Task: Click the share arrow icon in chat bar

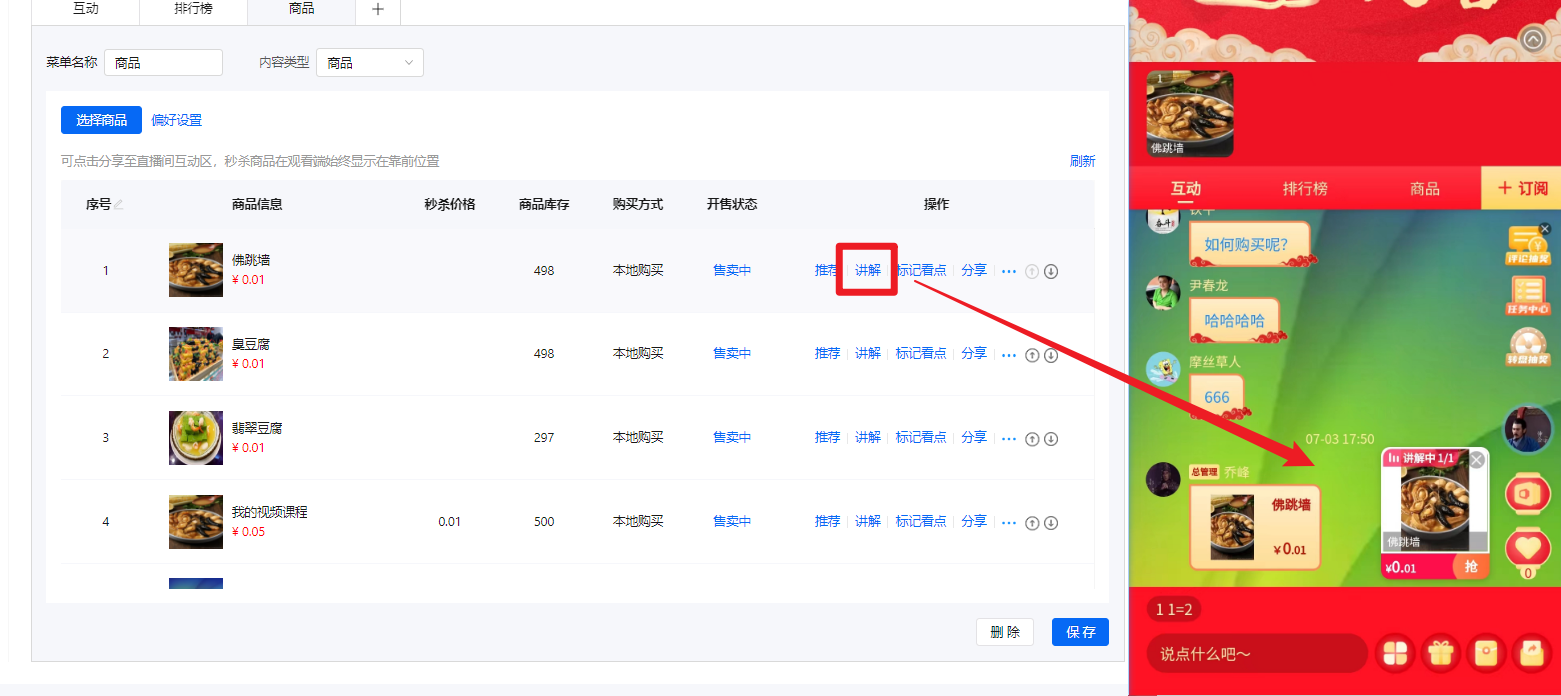Action: tap(1531, 653)
